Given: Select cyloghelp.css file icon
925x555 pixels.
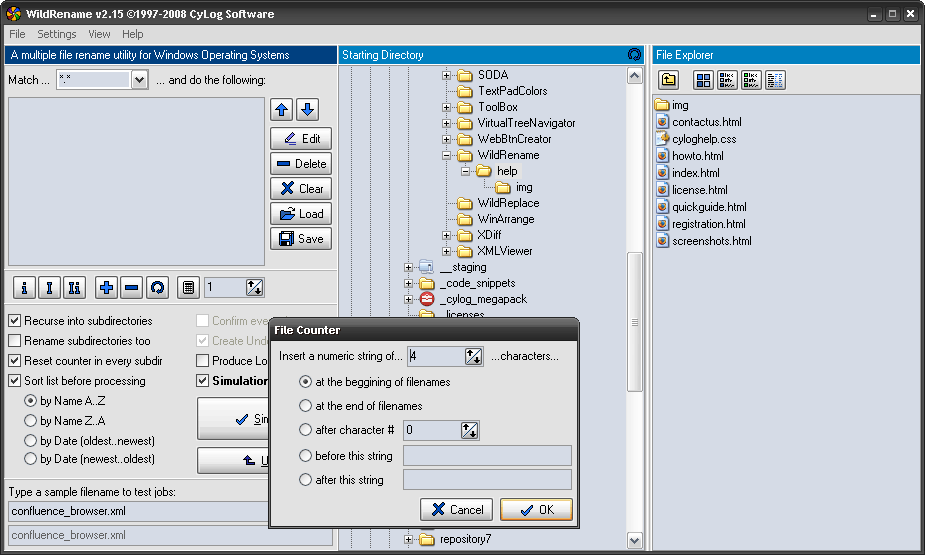Looking at the screenshot, I should click(662, 139).
